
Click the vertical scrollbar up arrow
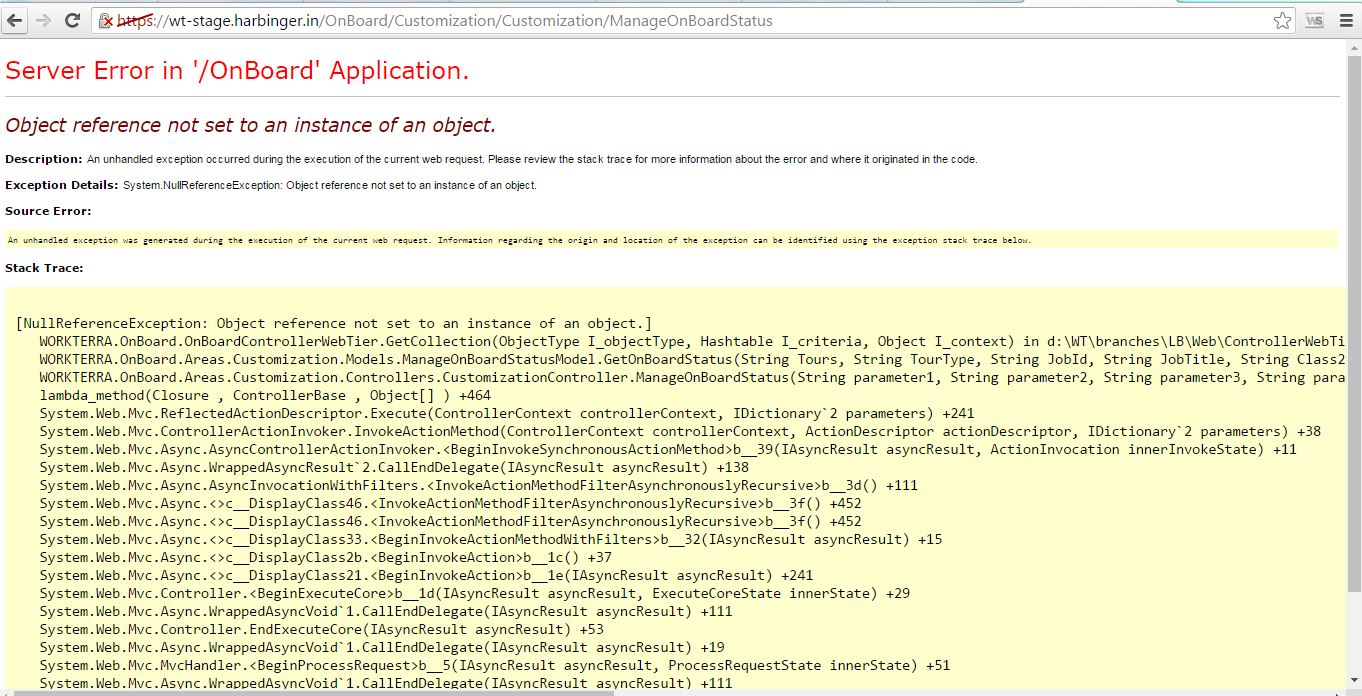click(x=1354, y=48)
